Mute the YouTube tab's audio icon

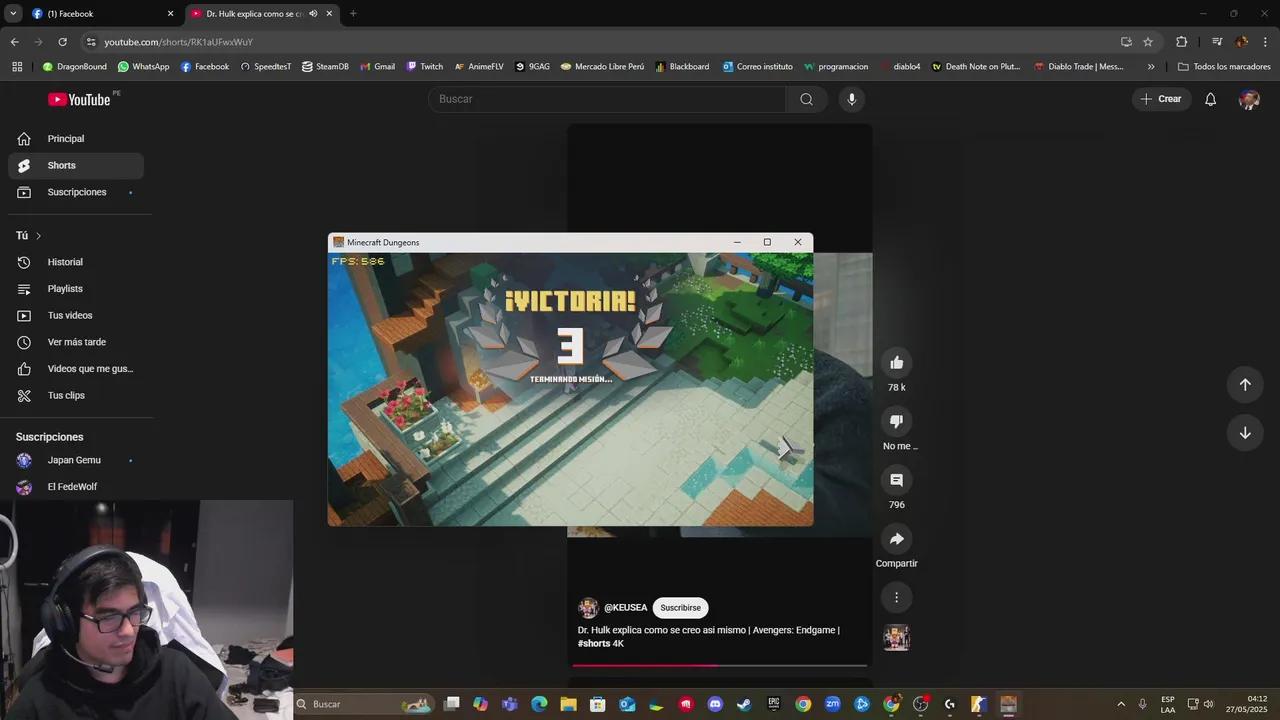313,14
